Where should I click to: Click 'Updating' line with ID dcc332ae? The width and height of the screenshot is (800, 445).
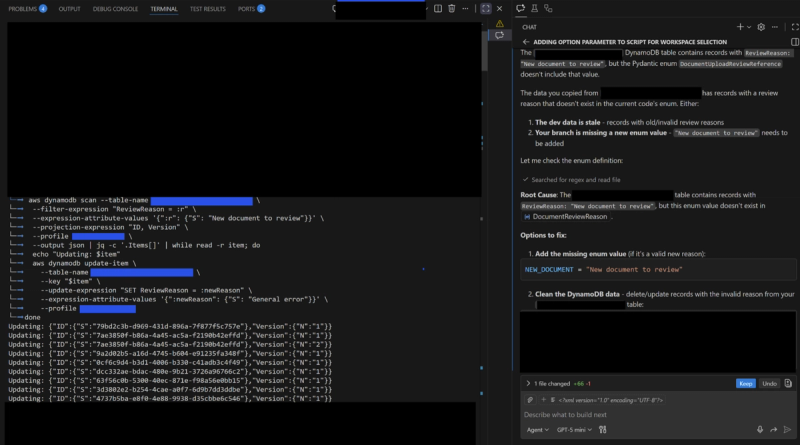click(x=170, y=372)
